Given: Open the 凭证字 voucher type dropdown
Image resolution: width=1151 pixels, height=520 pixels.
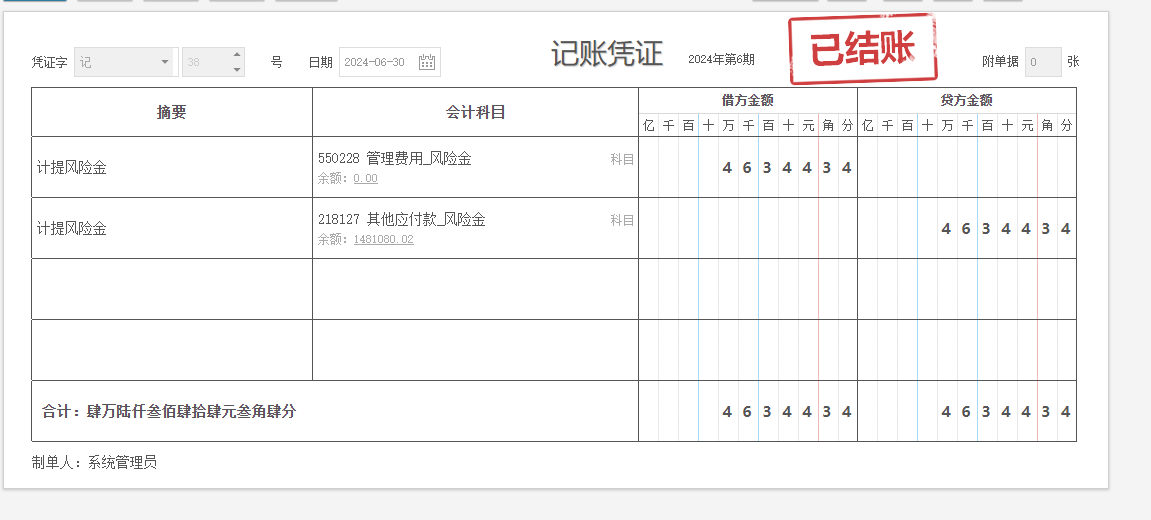Looking at the screenshot, I should [x=165, y=62].
